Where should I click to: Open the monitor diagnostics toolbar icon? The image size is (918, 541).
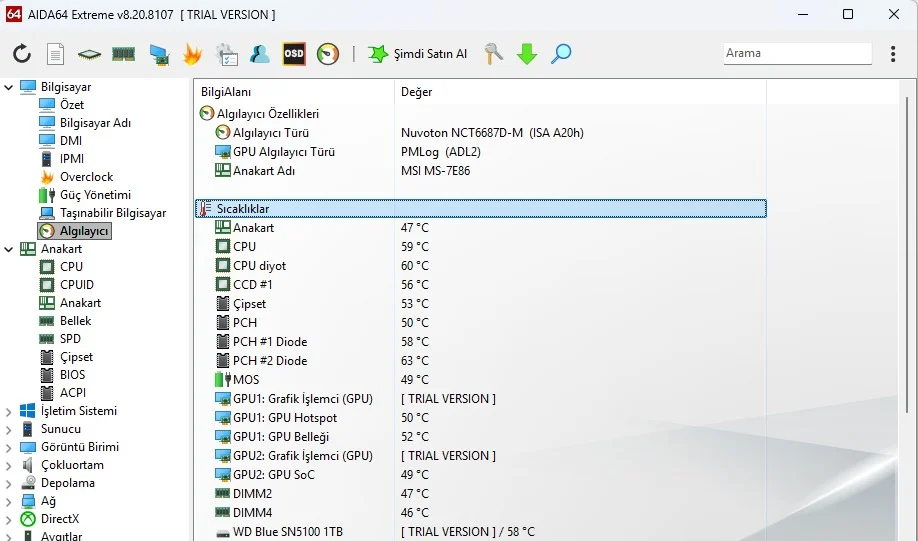pos(159,54)
